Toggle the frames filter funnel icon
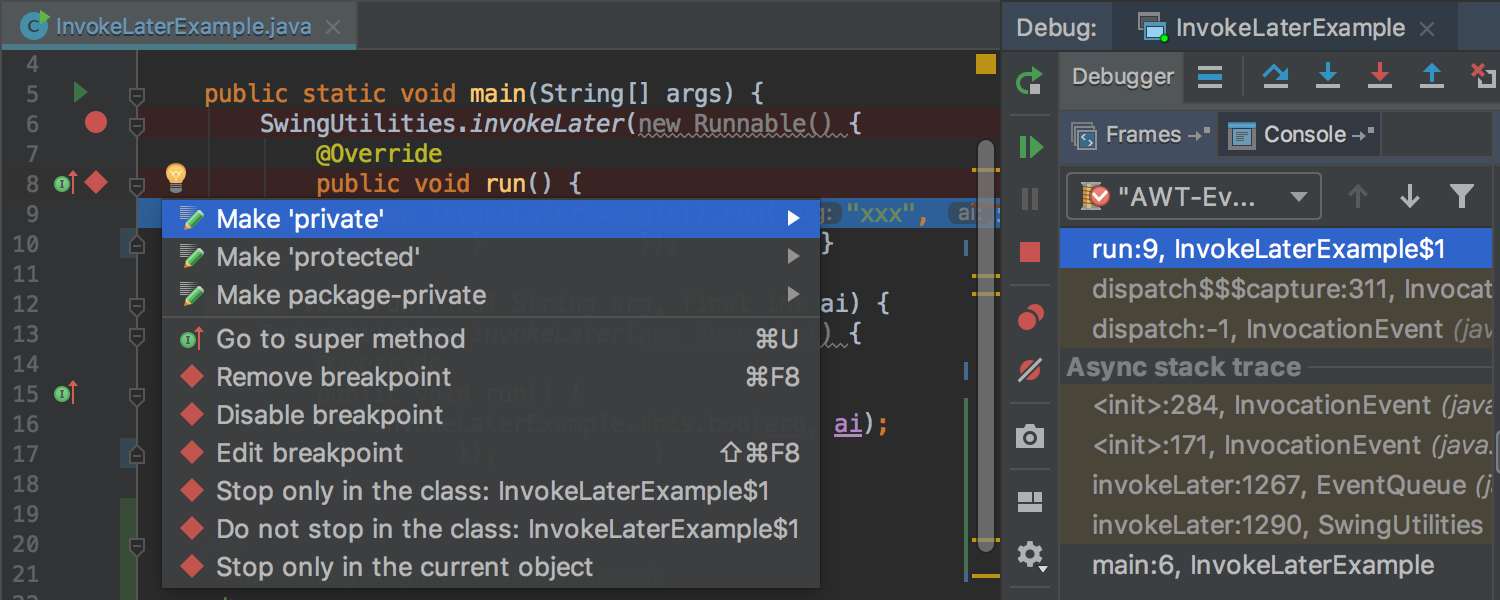Viewport: 1500px width, 600px height. (x=1463, y=196)
